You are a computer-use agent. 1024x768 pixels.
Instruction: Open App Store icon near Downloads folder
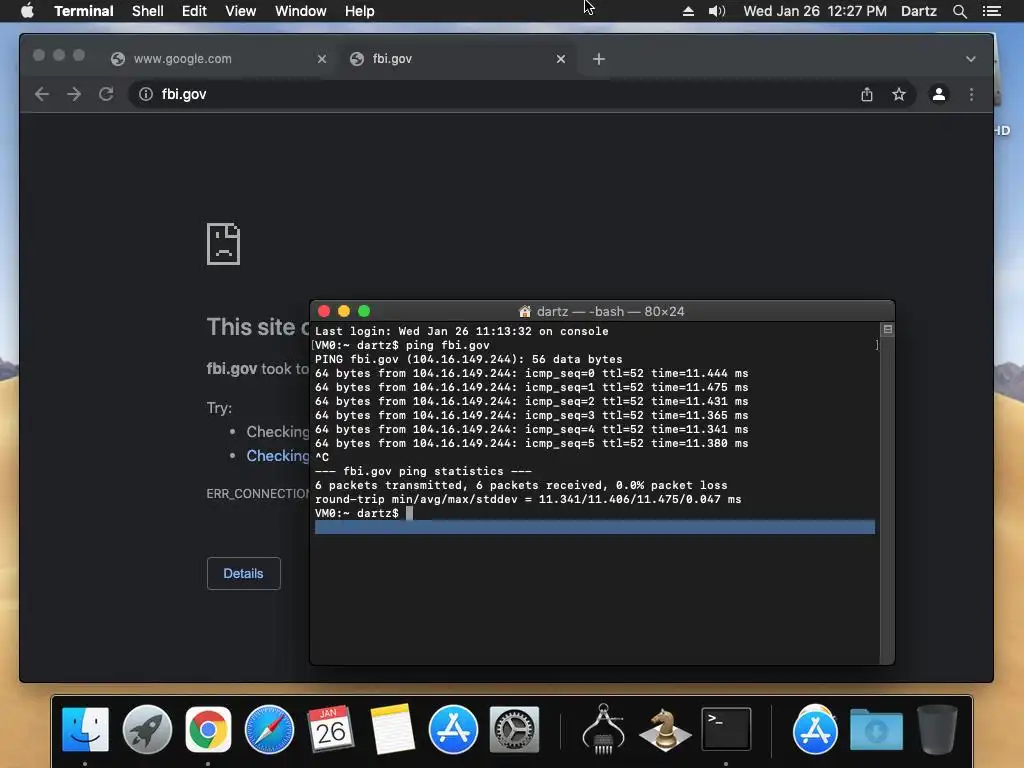click(814, 729)
